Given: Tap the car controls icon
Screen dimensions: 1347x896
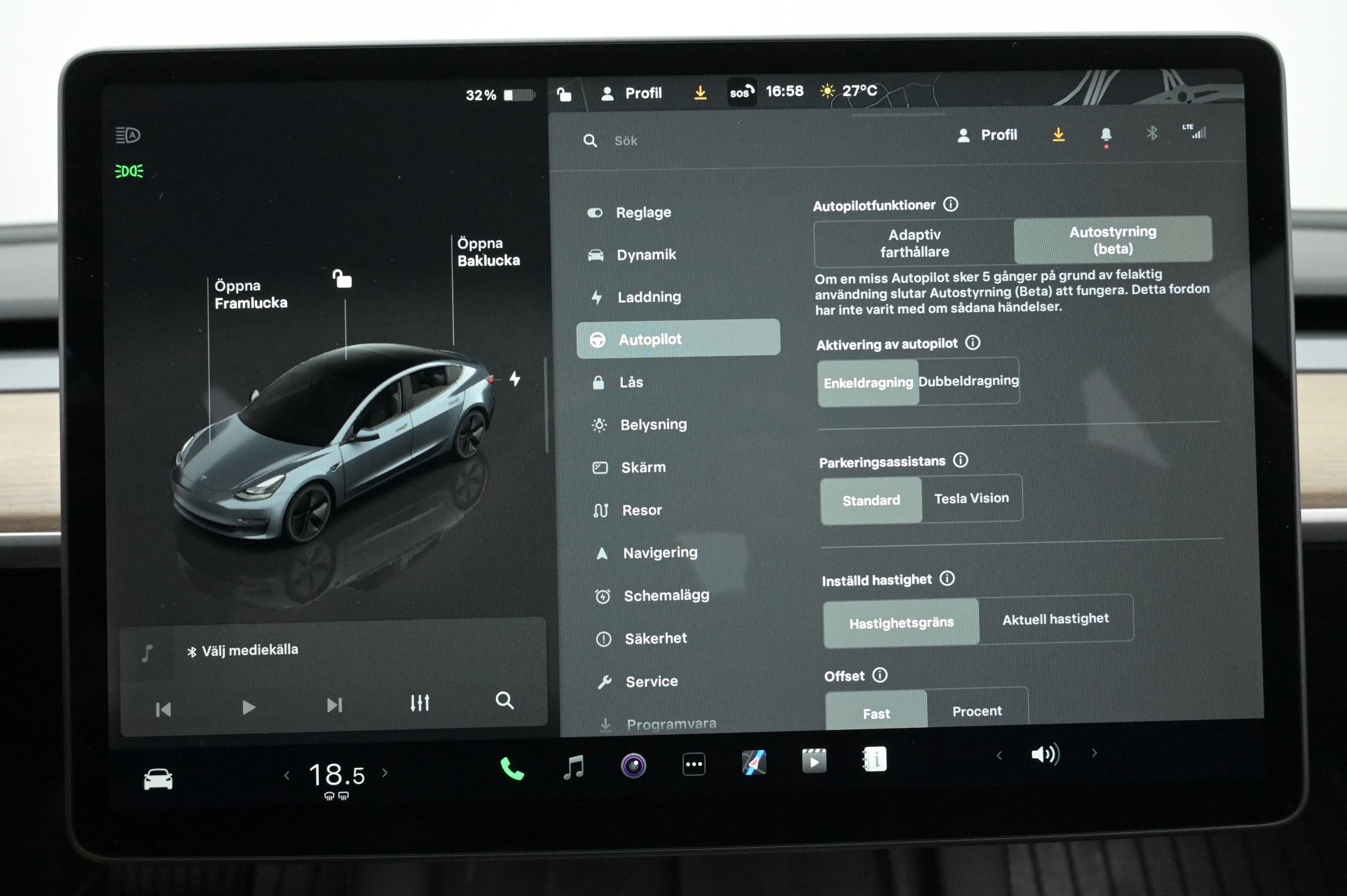Looking at the screenshot, I should click(158, 779).
